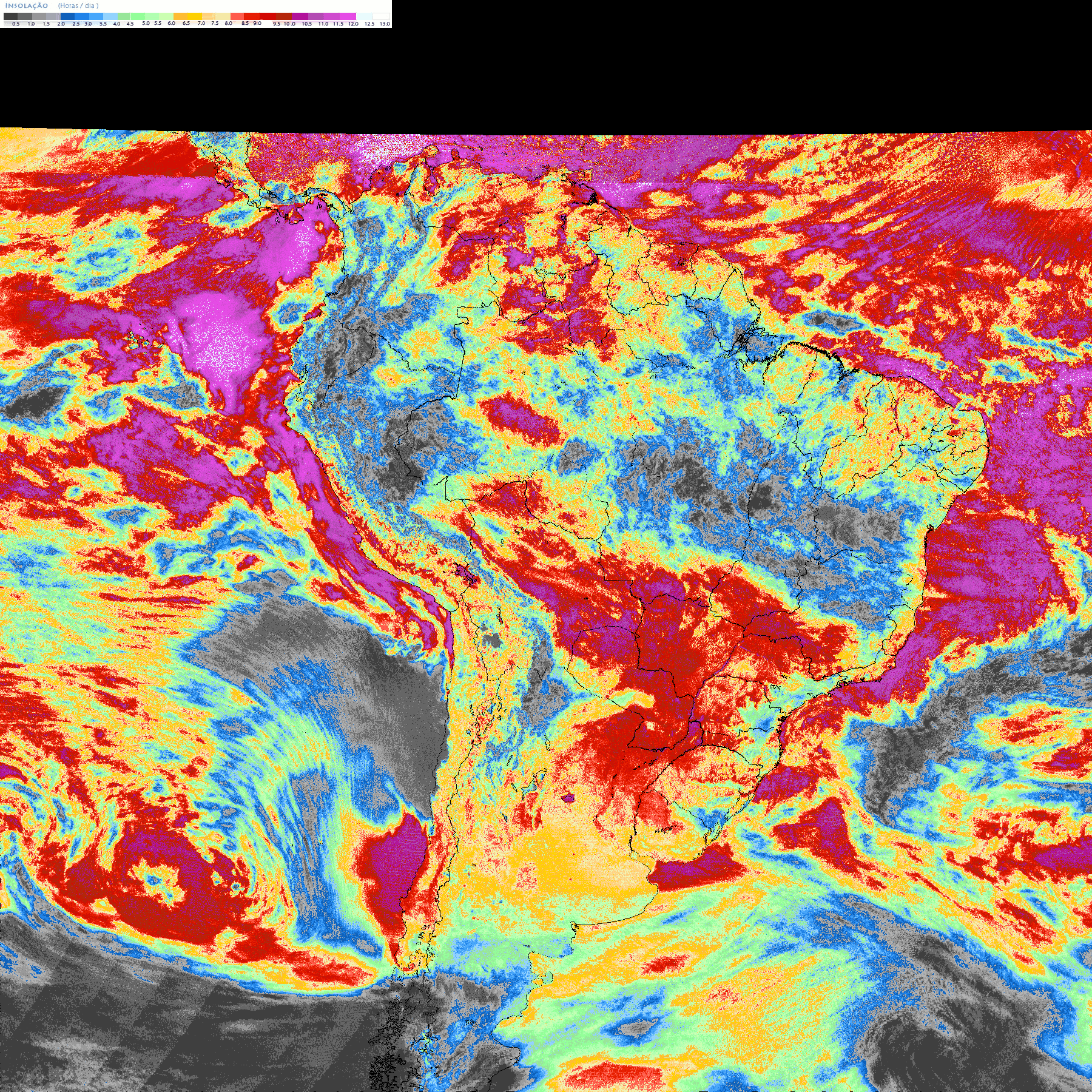Screen dimensions: 1092x1092
Task: Click the '9.5' legend value
Action: 277,24
